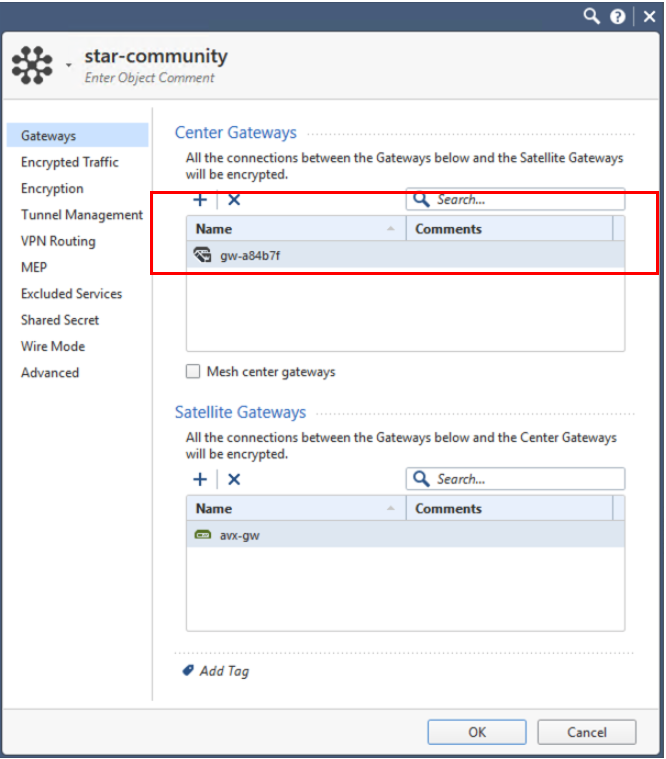Enable Mesh center gateways checkbox
The width and height of the screenshot is (666, 759).
tap(194, 372)
